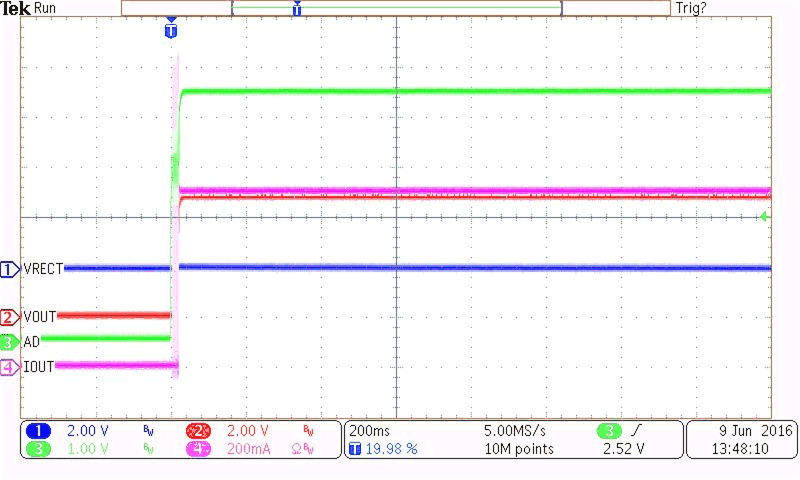Select the channel 3 badge in vertical readout

click(x=38, y=449)
